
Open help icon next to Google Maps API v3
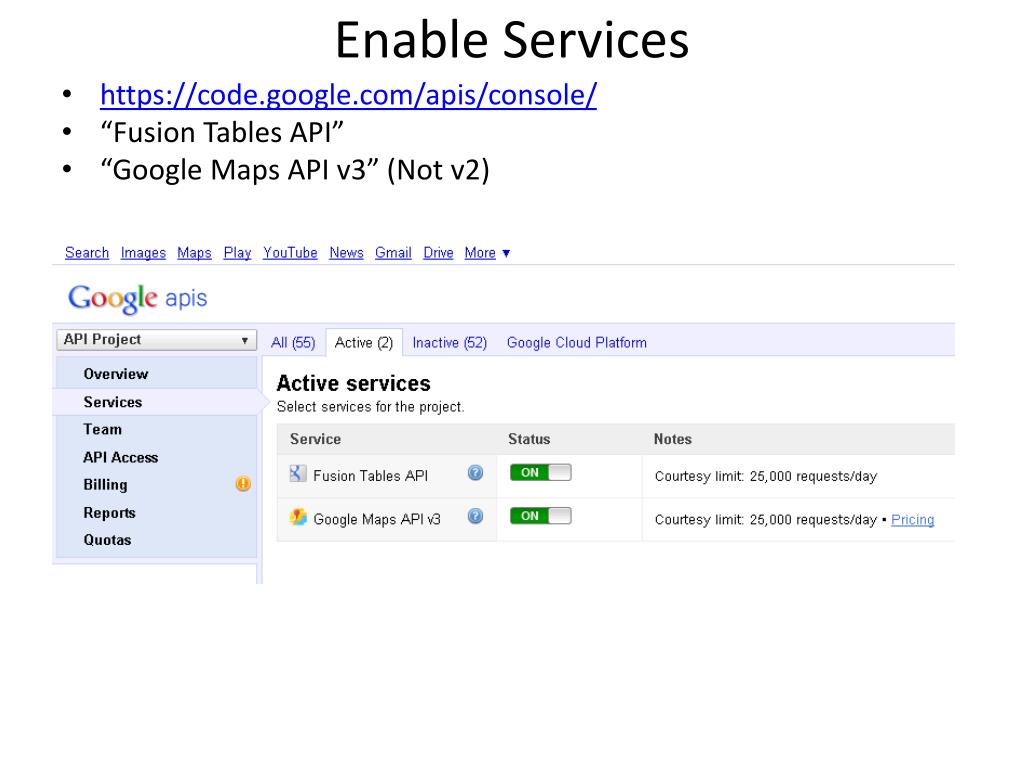(475, 517)
